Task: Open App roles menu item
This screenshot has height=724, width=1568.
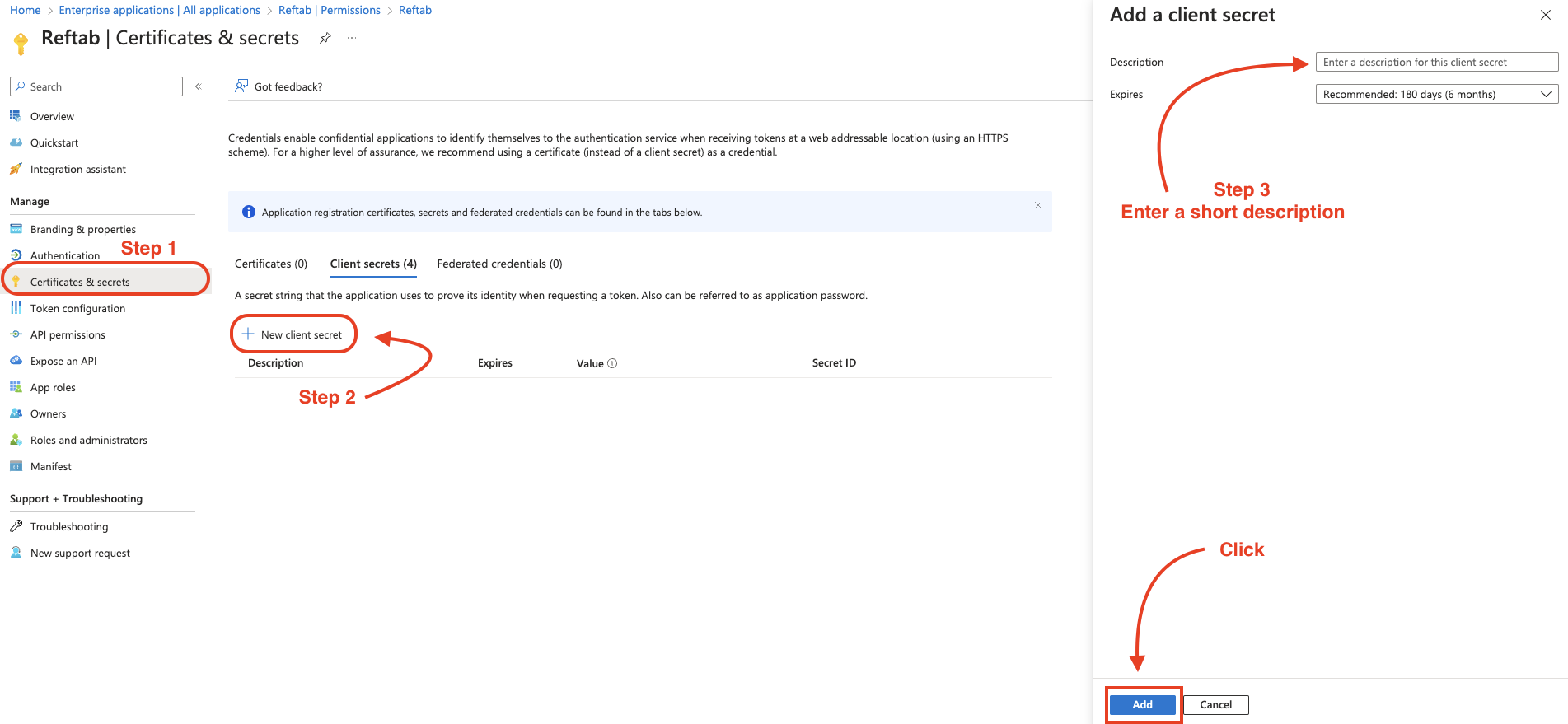Action: click(53, 387)
